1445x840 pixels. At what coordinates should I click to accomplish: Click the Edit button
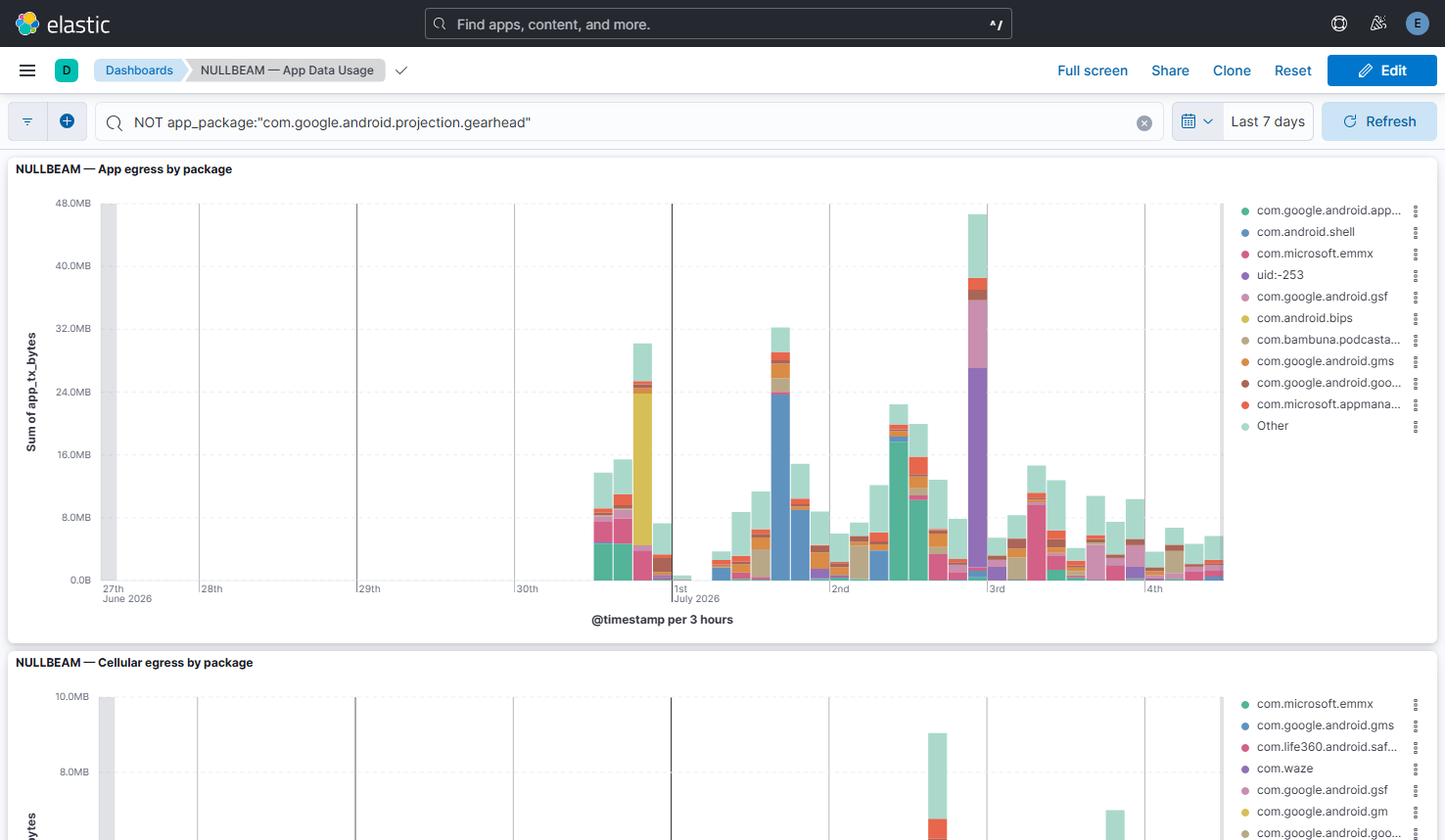[x=1381, y=70]
